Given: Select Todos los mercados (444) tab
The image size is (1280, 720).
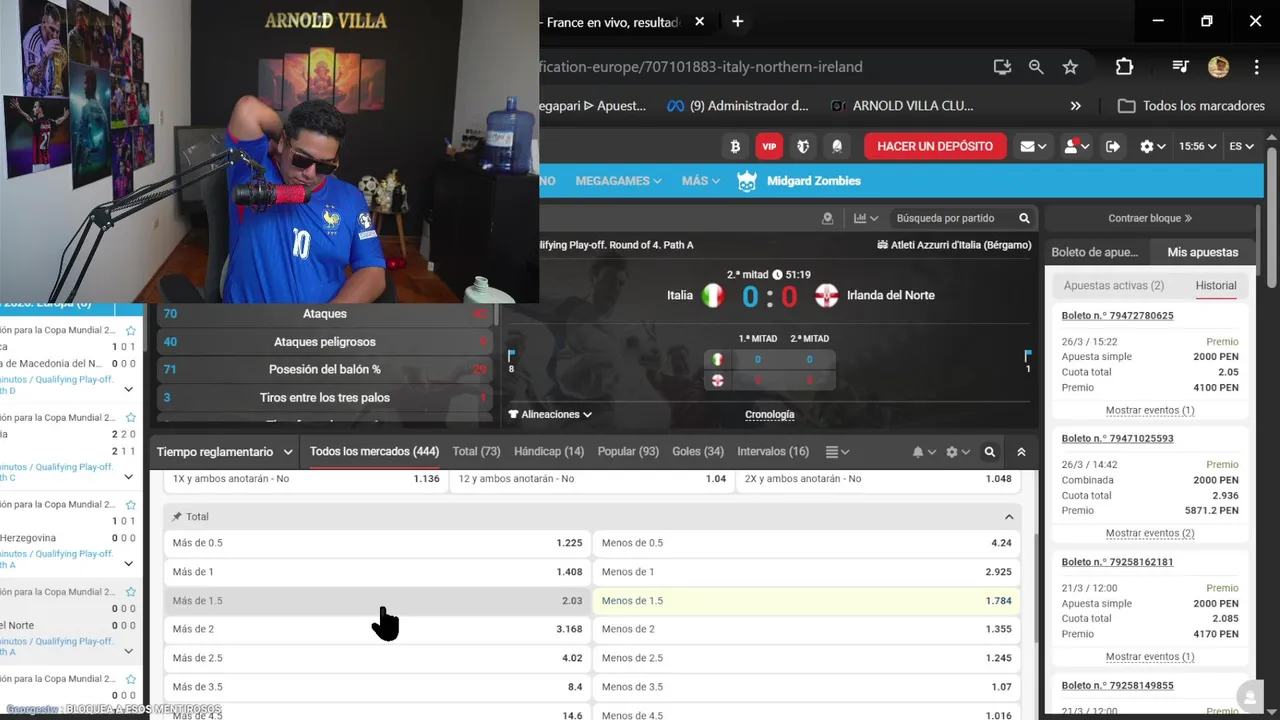Looking at the screenshot, I should point(374,452).
